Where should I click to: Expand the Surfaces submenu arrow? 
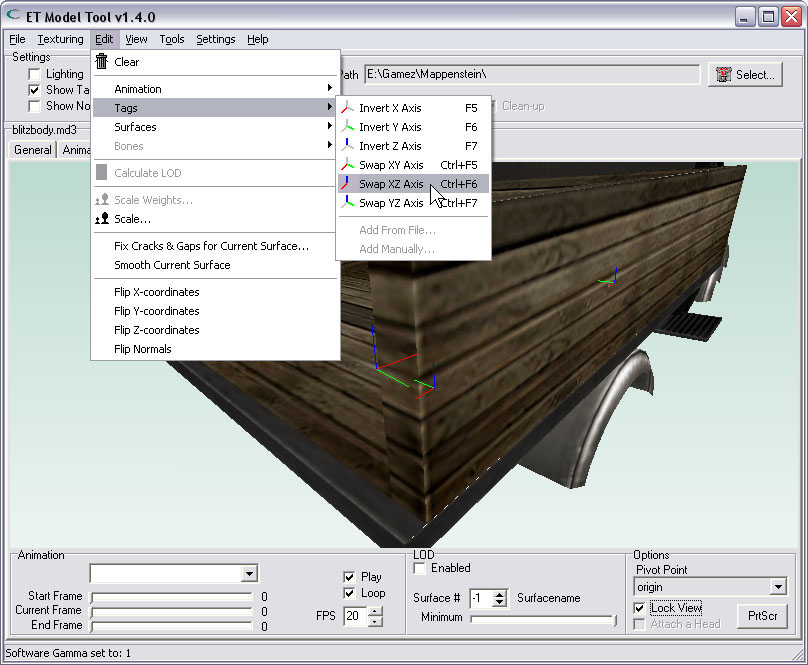pyautogui.click(x=330, y=126)
